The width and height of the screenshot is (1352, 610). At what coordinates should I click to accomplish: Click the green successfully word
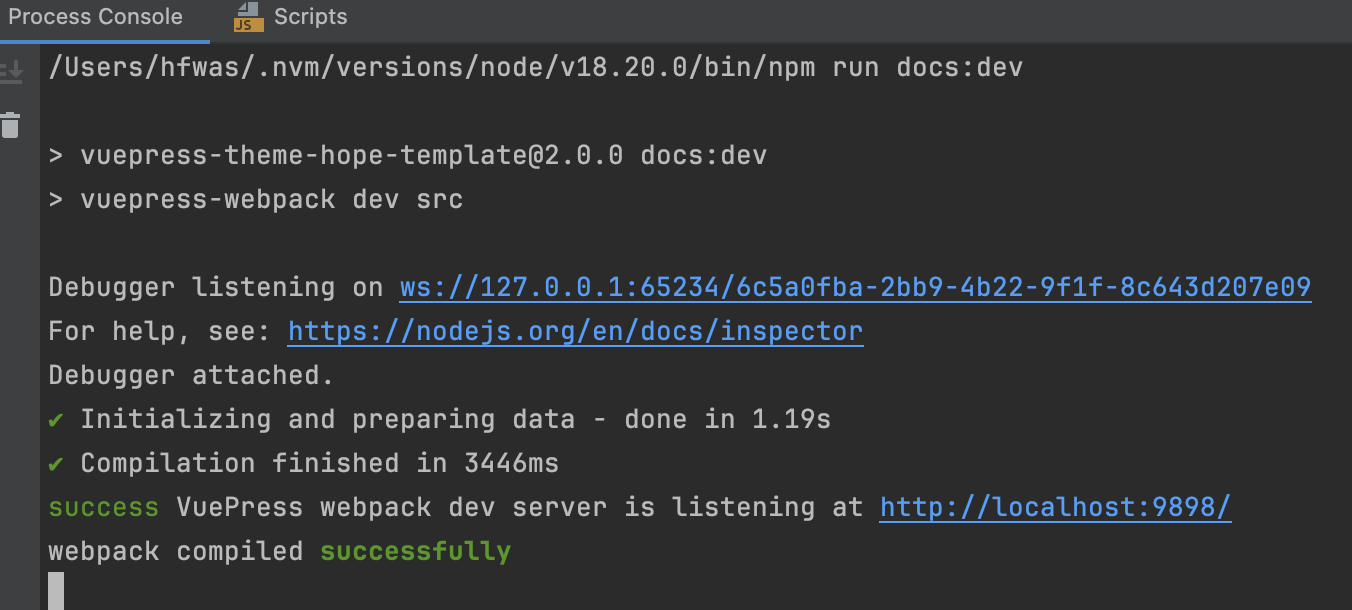click(x=415, y=551)
